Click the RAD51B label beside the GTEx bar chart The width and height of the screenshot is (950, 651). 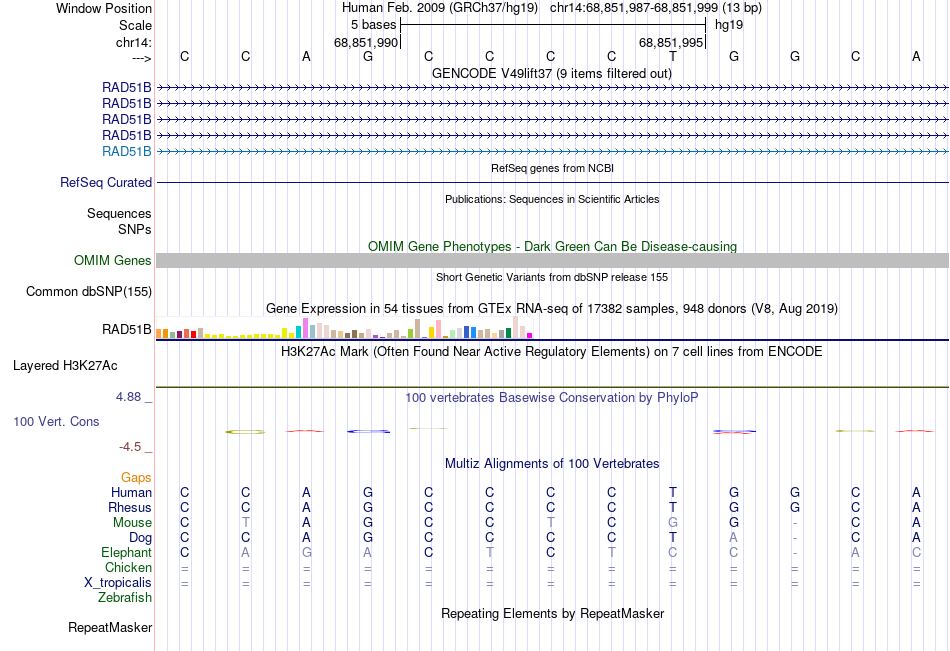[127, 330]
